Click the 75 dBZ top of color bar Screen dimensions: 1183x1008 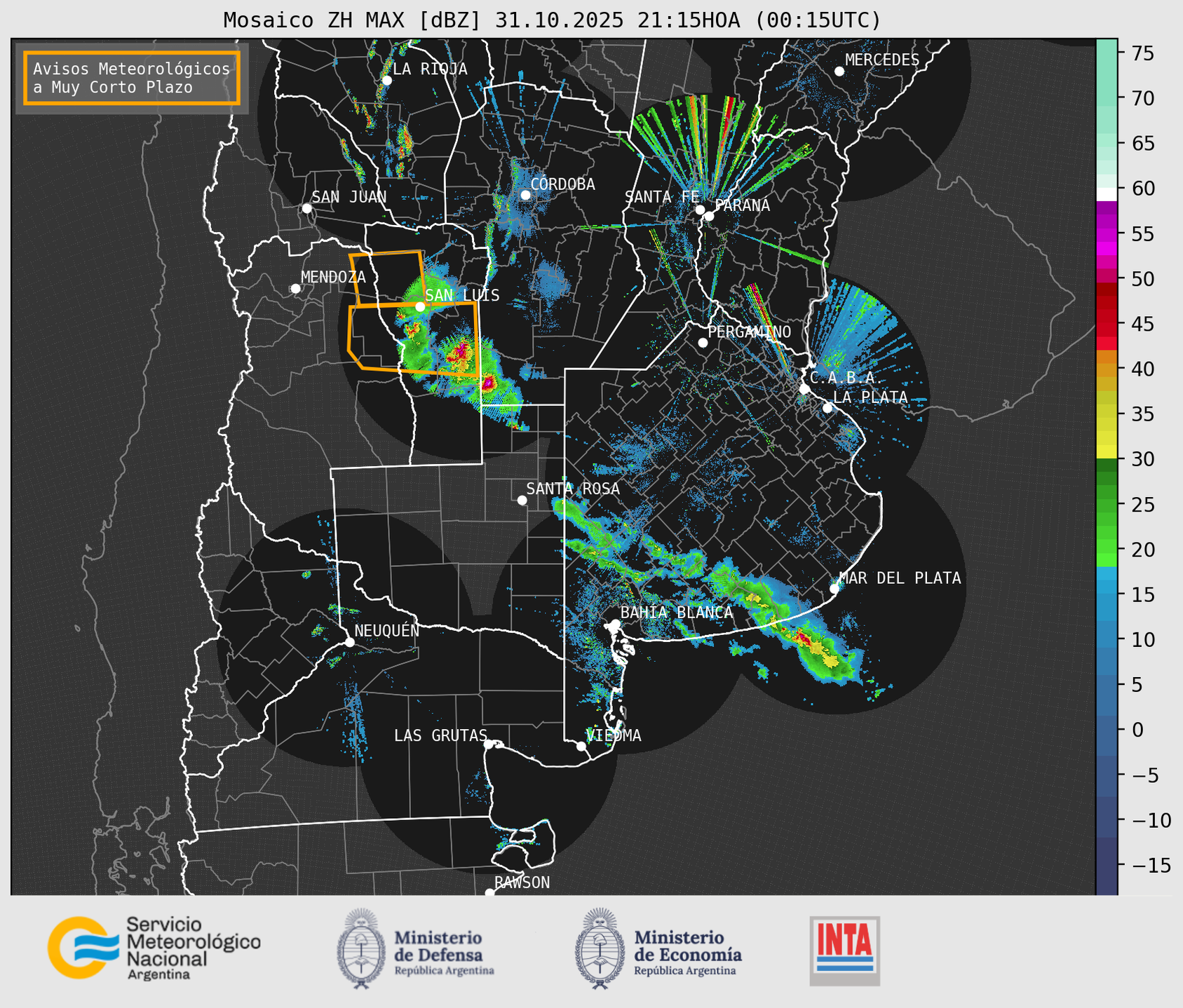[x=1107, y=53]
